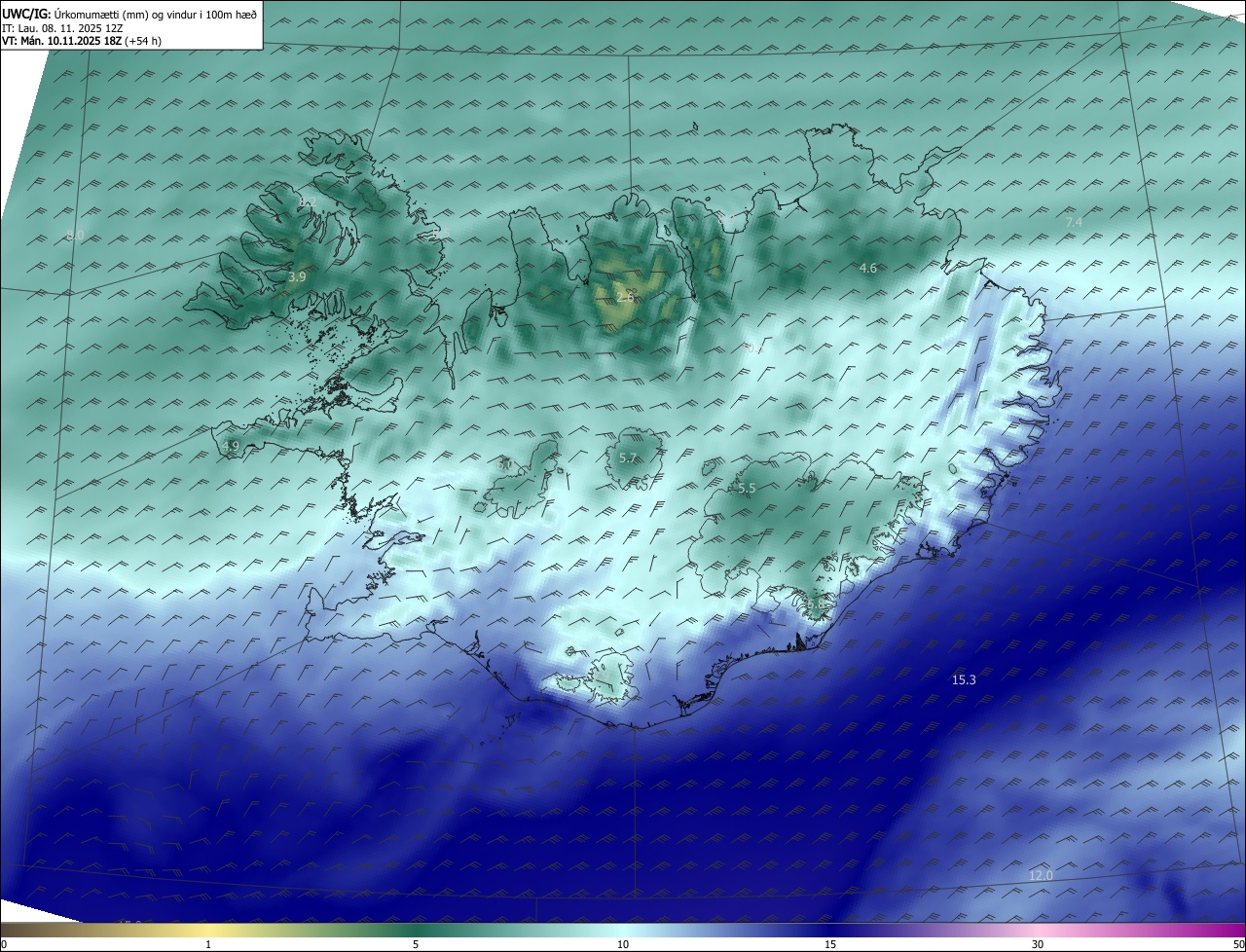The width and height of the screenshot is (1246, 952).
Task: Click the yellow color band above tick 1
Action: pyautogui.click(x=208, y=930)
